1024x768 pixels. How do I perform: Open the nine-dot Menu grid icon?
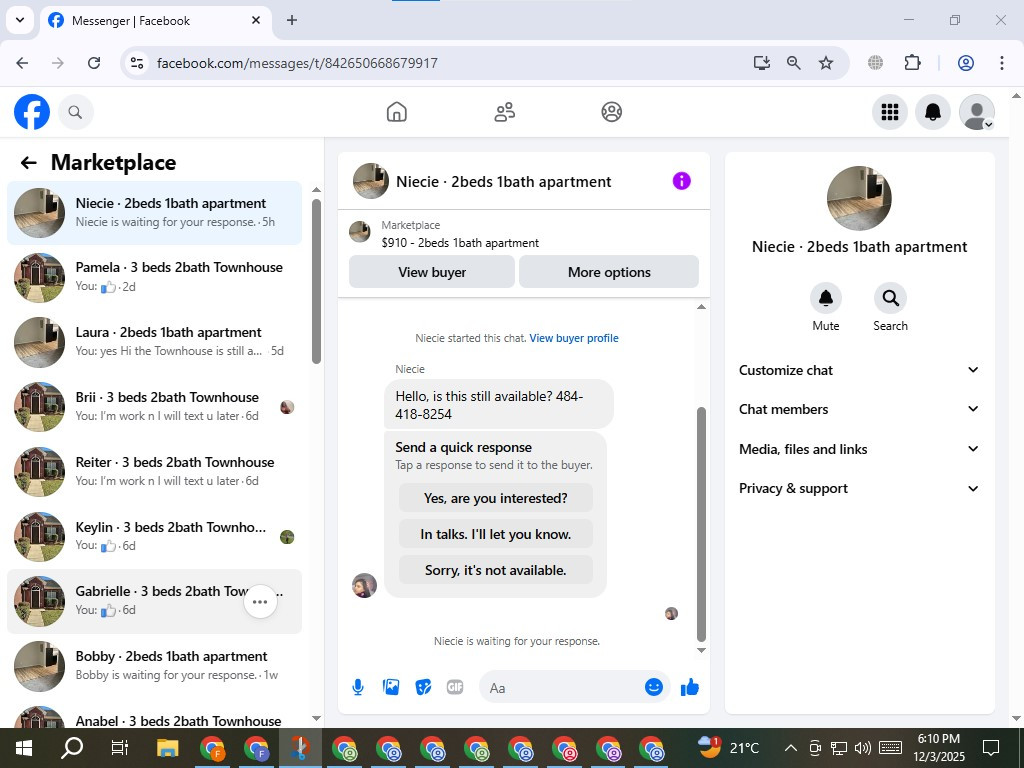pyautogui.click(x=889, y=112)
